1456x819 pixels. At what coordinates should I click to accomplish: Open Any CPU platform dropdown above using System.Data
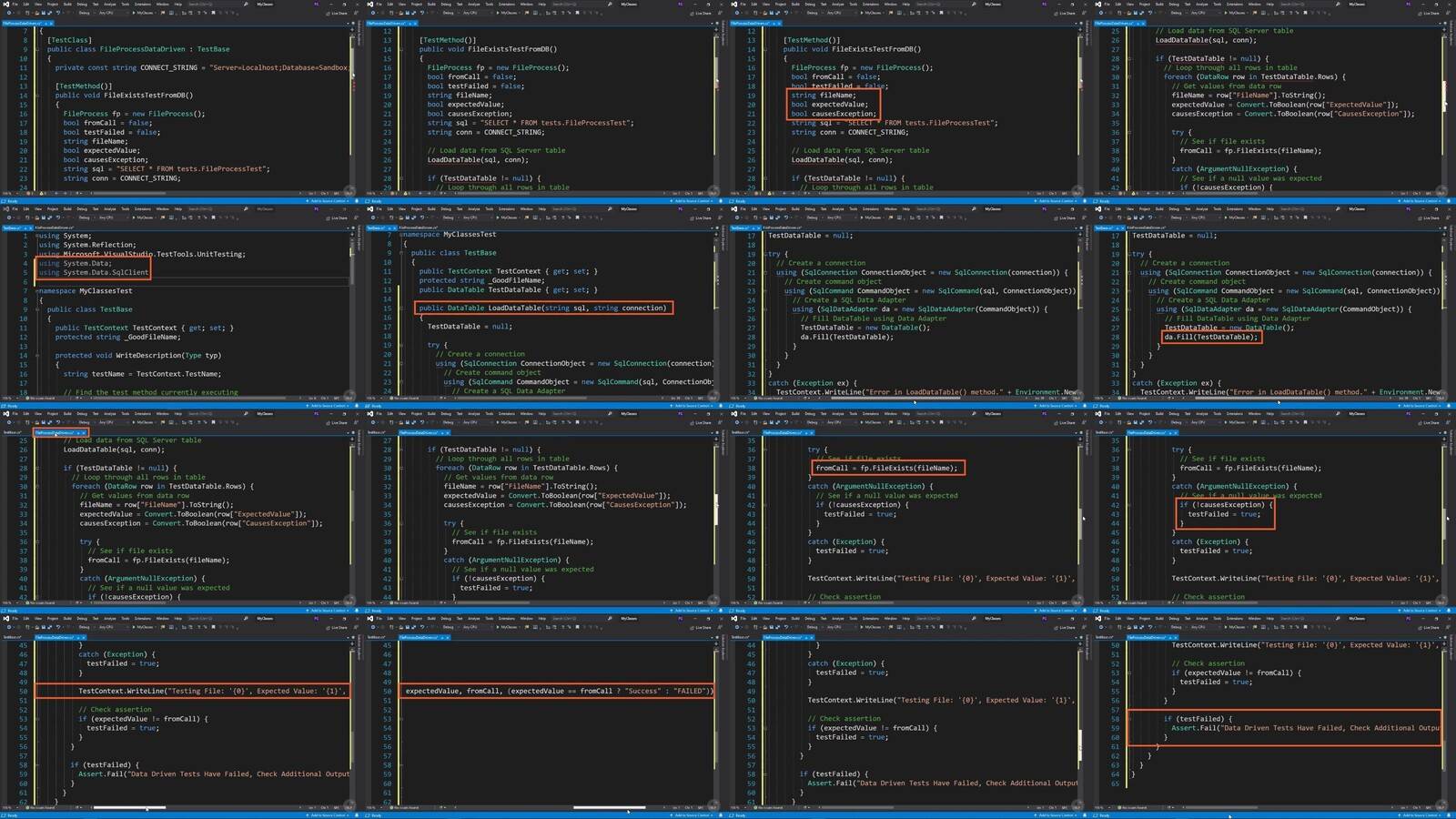tap(106, 218)
